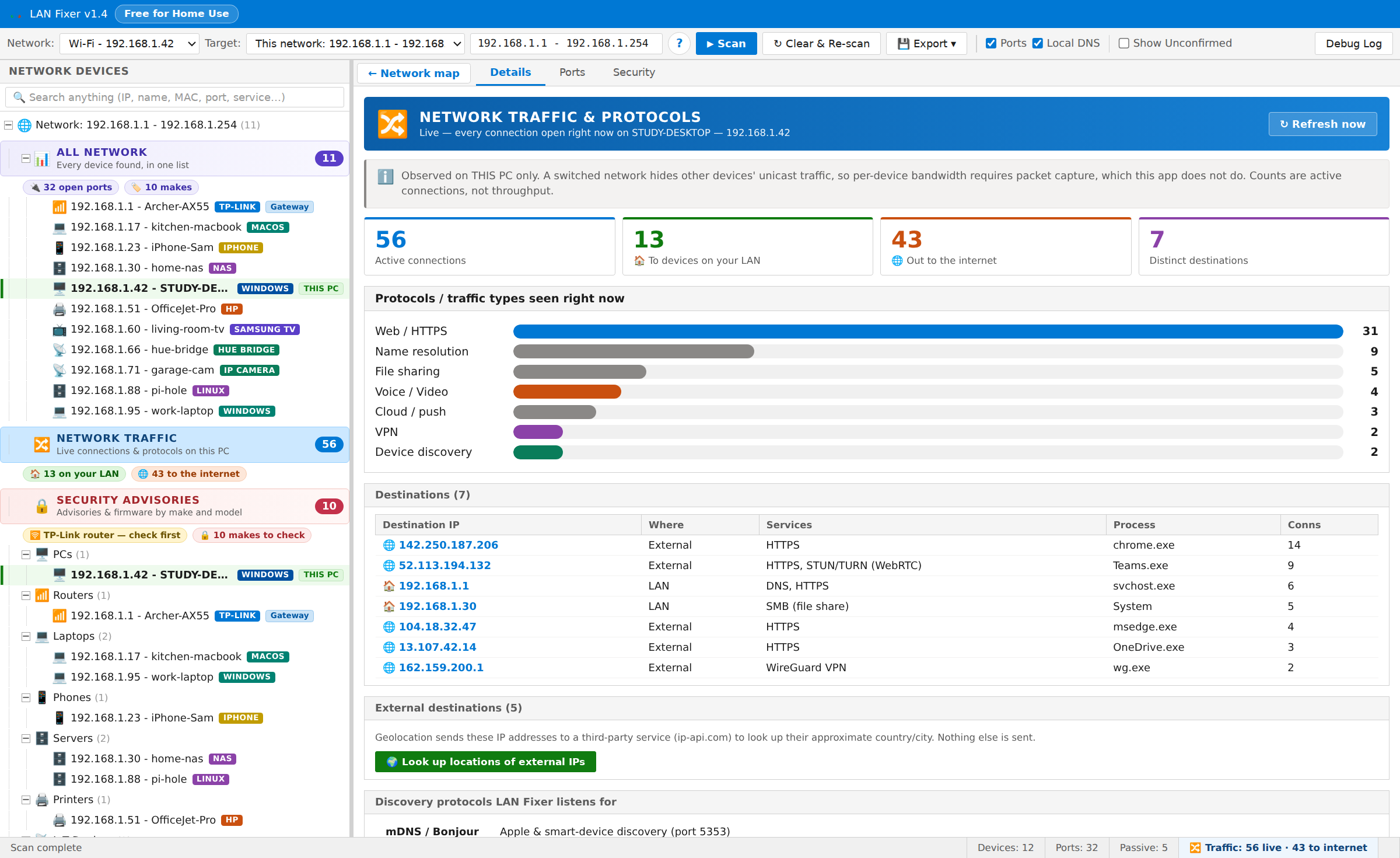This screenshot has height=858, width=1400.
Task: Click the camera device icon for garage-cam
Action: pyautogui.click(x=60, y=371)
